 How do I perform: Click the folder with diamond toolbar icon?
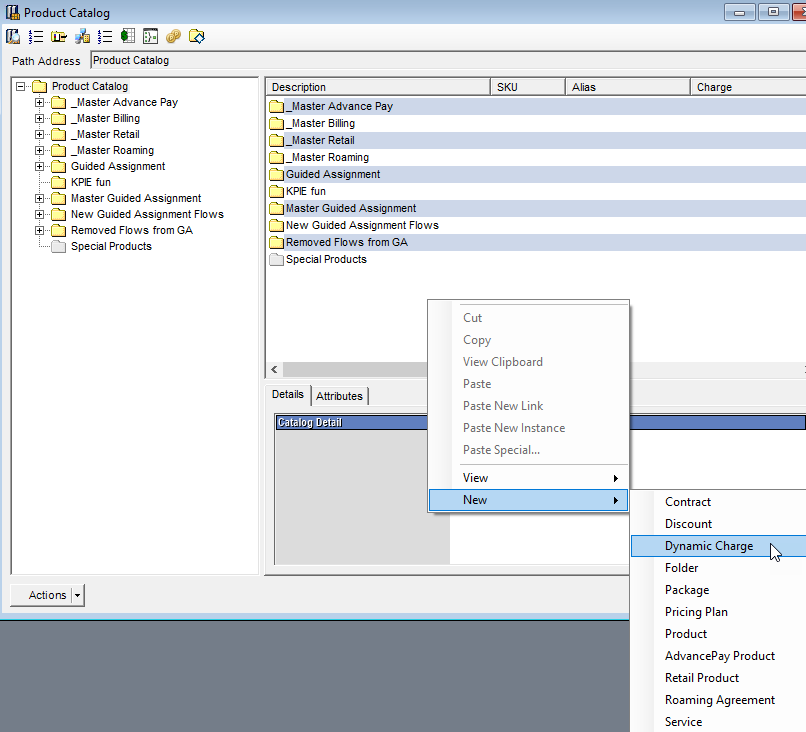(x=196, y=36)
